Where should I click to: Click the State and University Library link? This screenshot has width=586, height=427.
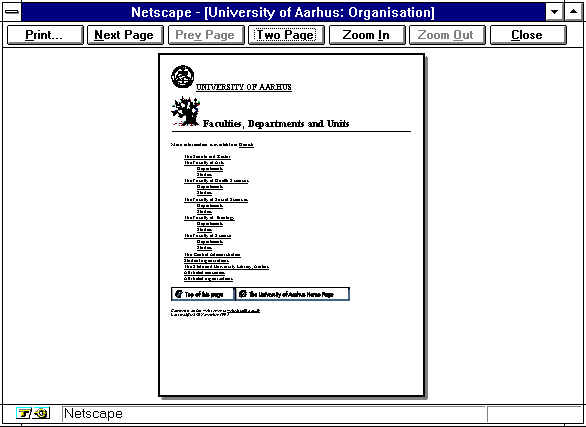pyautogui.click(x=226, y=267)
